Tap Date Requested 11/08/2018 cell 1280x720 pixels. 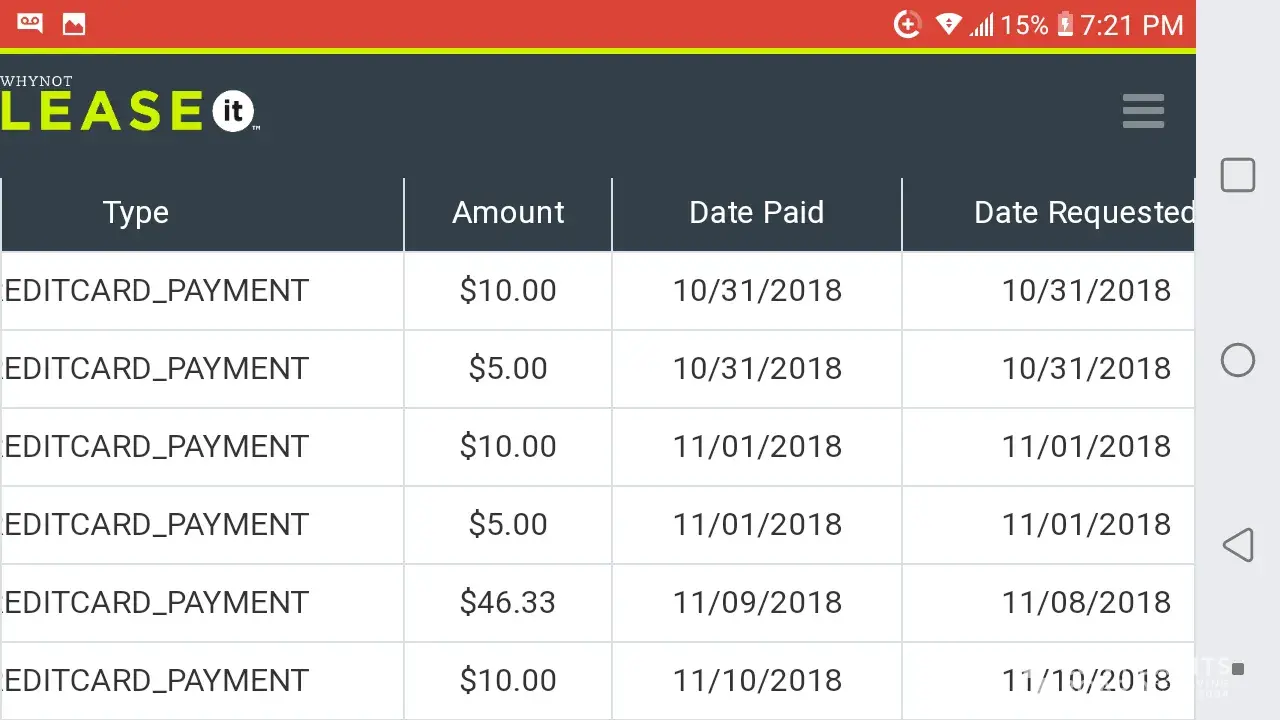pos(1086,602)
